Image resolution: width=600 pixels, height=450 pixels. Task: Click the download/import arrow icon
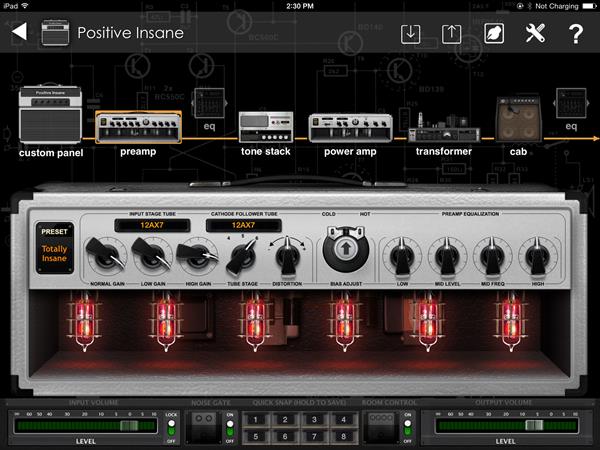pyautogui.click(x=411, y=34)
